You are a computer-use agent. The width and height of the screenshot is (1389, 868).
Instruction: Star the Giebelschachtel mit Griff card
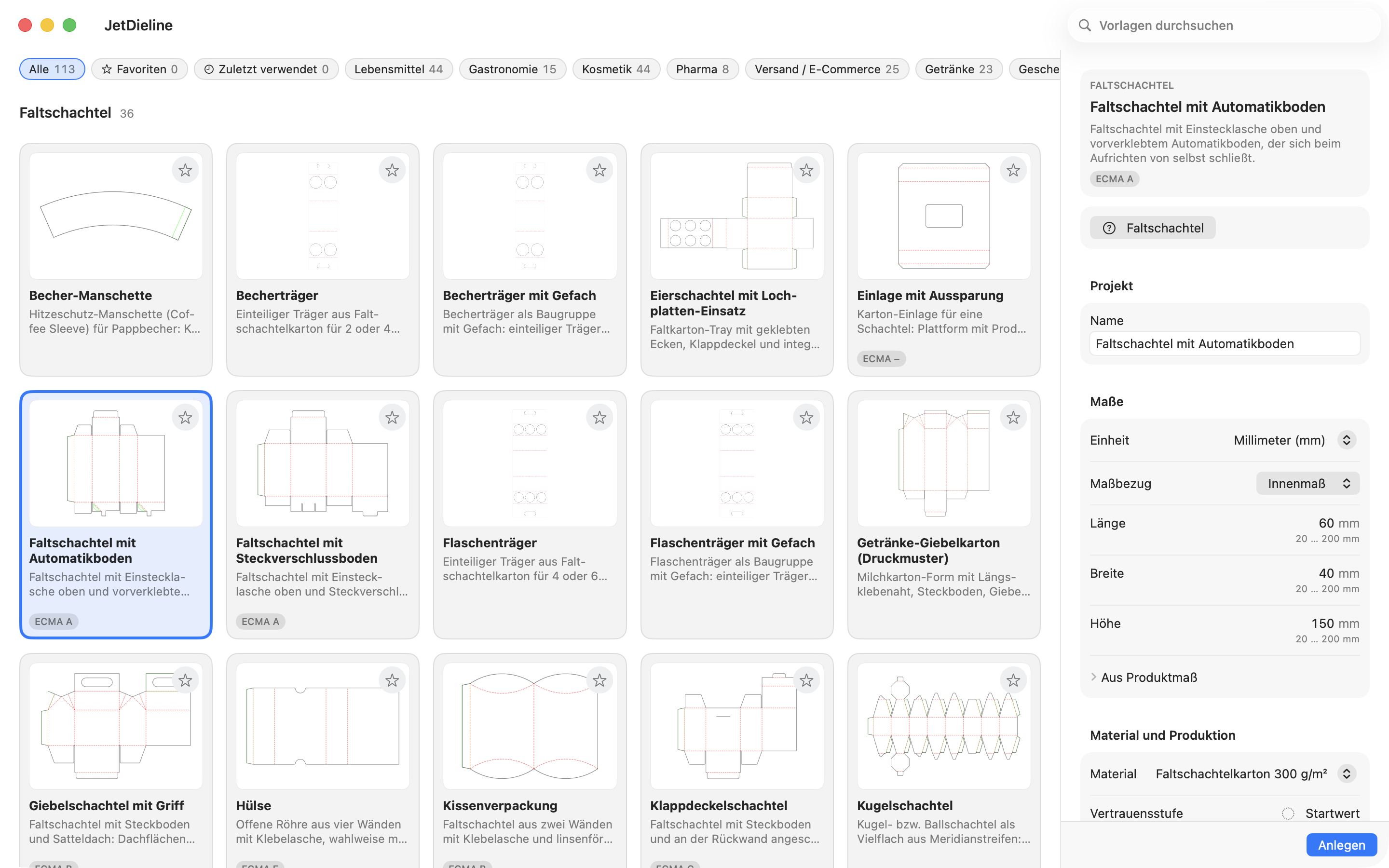click(185, 680)
